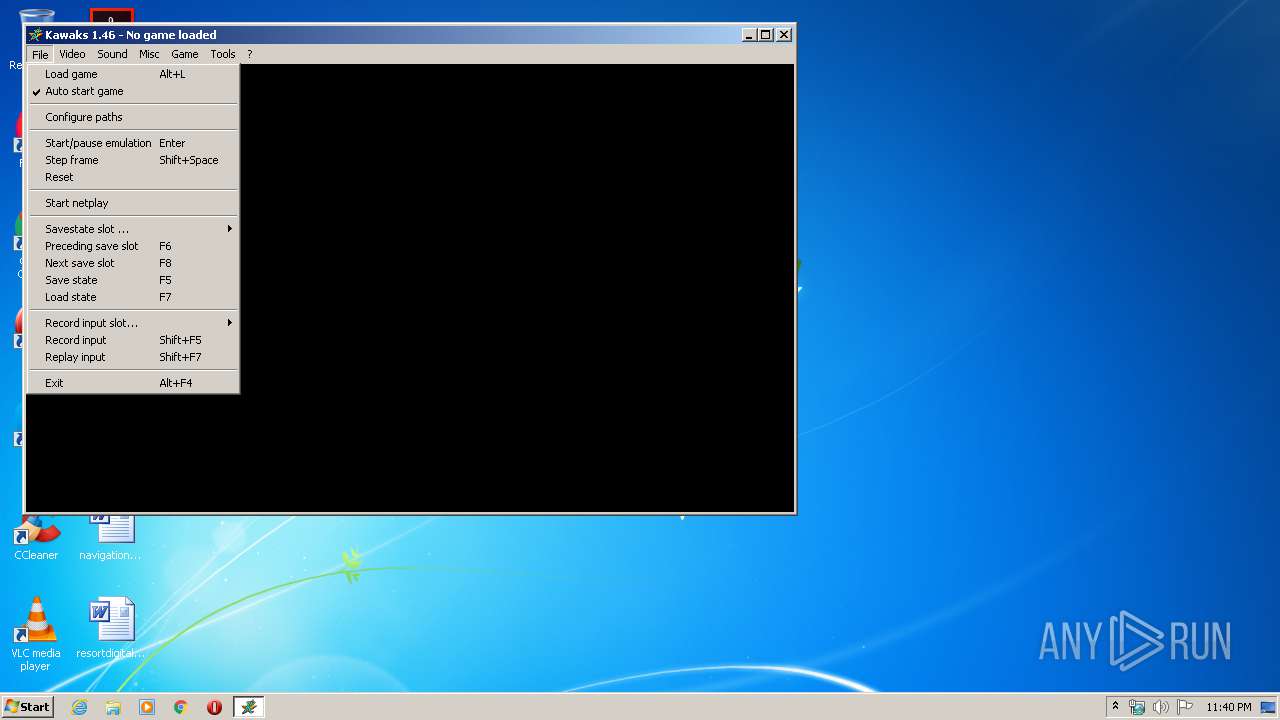
Task: Click the taskbar clock showing 11:40 PM
Action: (1228, 707)
